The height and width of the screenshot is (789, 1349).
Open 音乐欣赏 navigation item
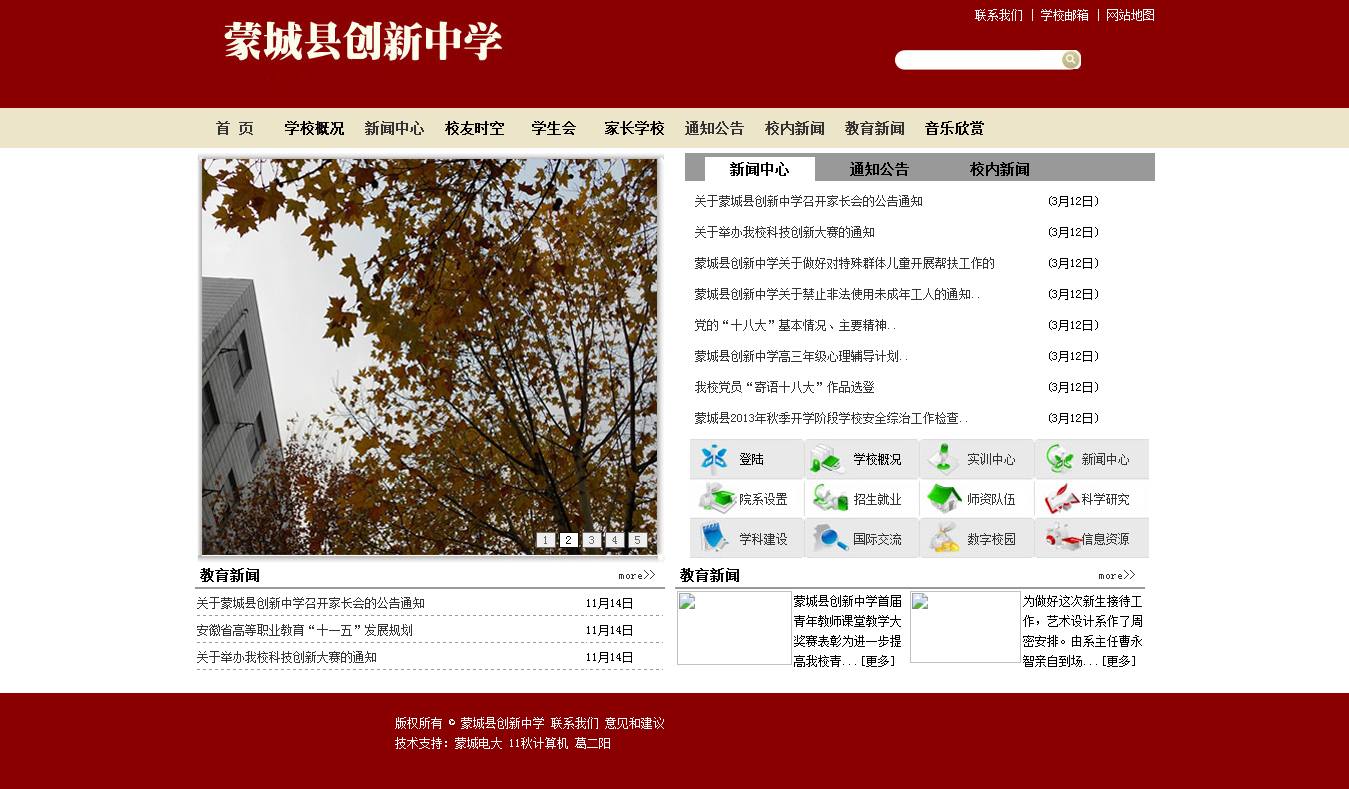click(954, 128)
